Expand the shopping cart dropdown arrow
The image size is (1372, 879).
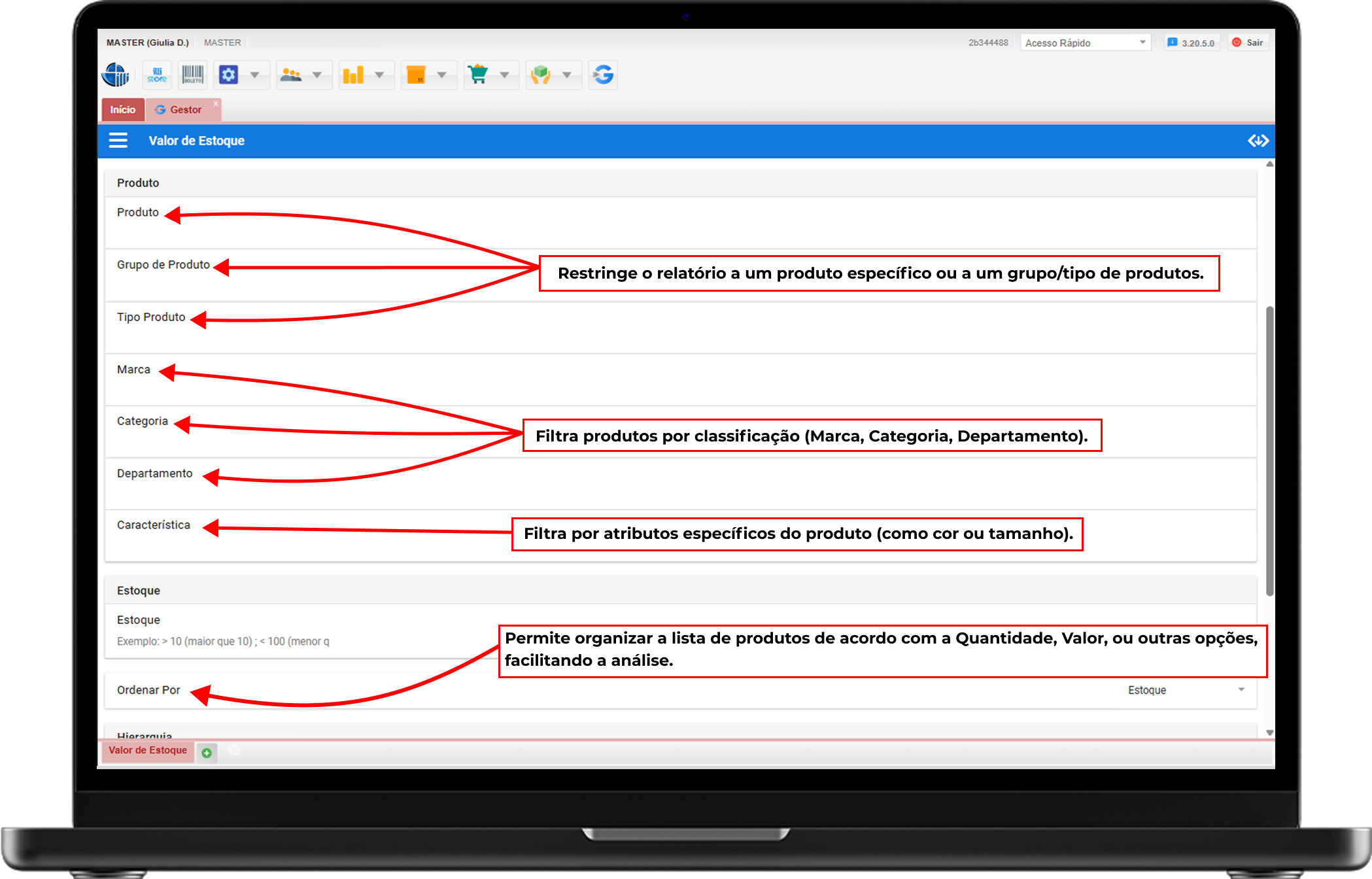point(504,75)
